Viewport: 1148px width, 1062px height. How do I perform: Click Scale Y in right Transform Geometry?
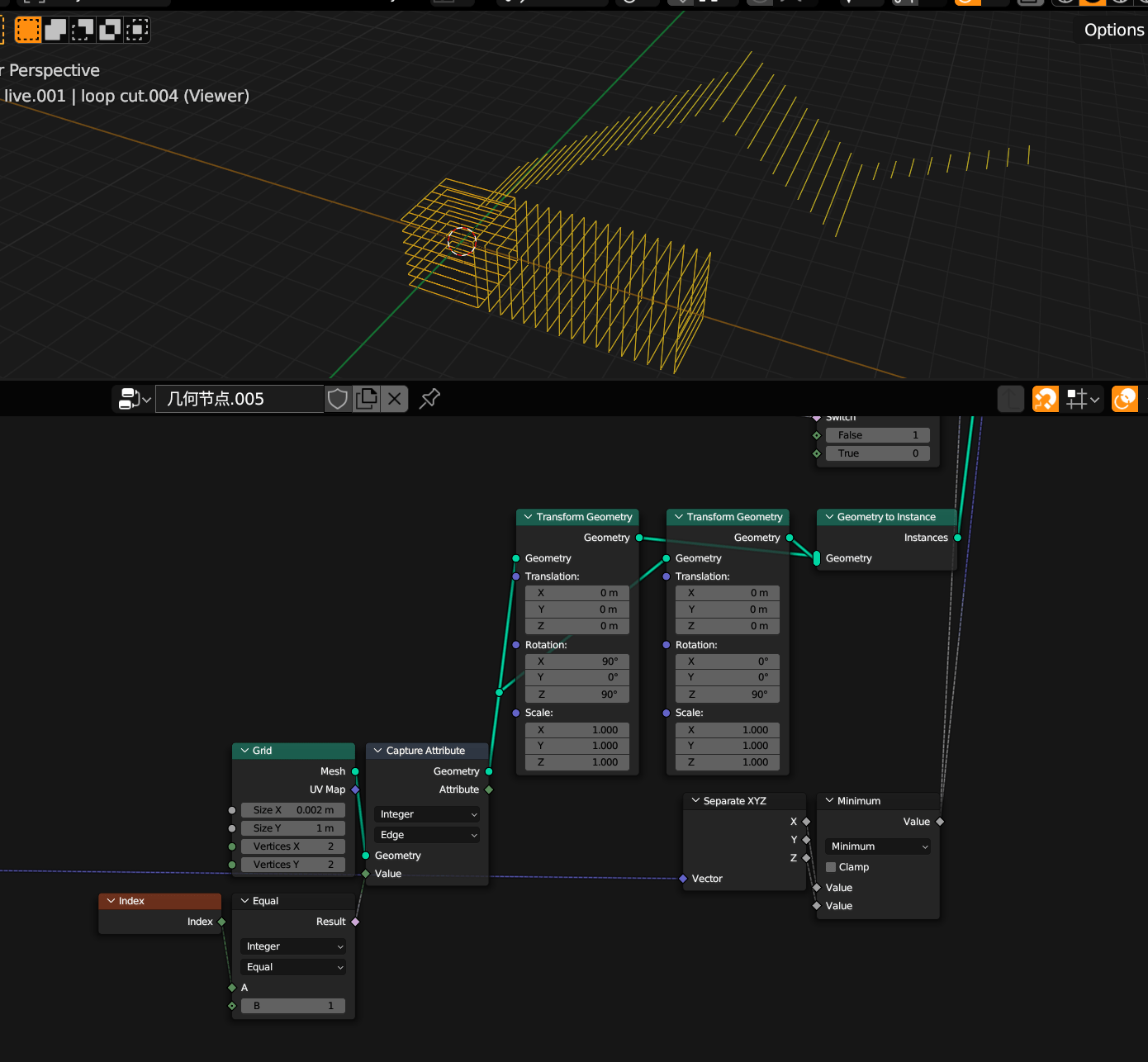(728, 746)
